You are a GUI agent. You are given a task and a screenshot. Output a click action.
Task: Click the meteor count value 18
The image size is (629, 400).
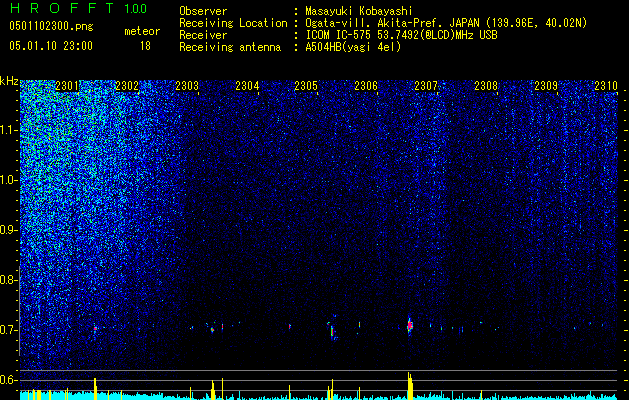[x=145, y=46]
